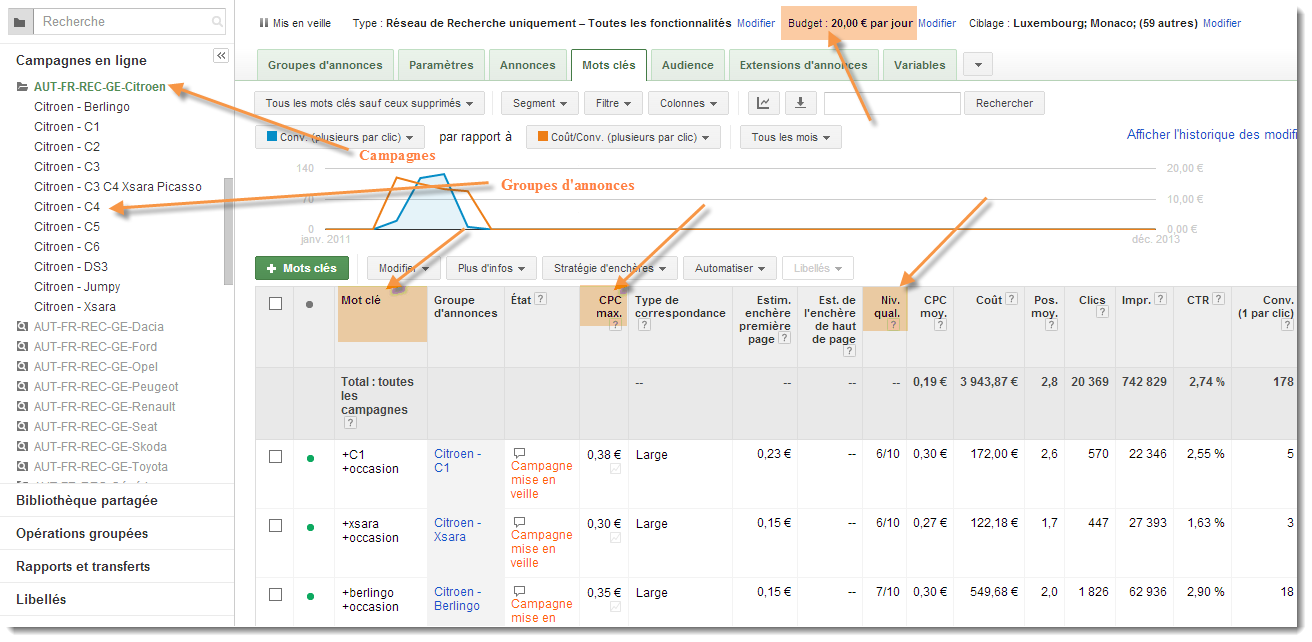Viewport: 1312px width, 642px height.
Task: Open the Conv. (plusieurs par clic) metric dropdown
Action: coord(340,137)
